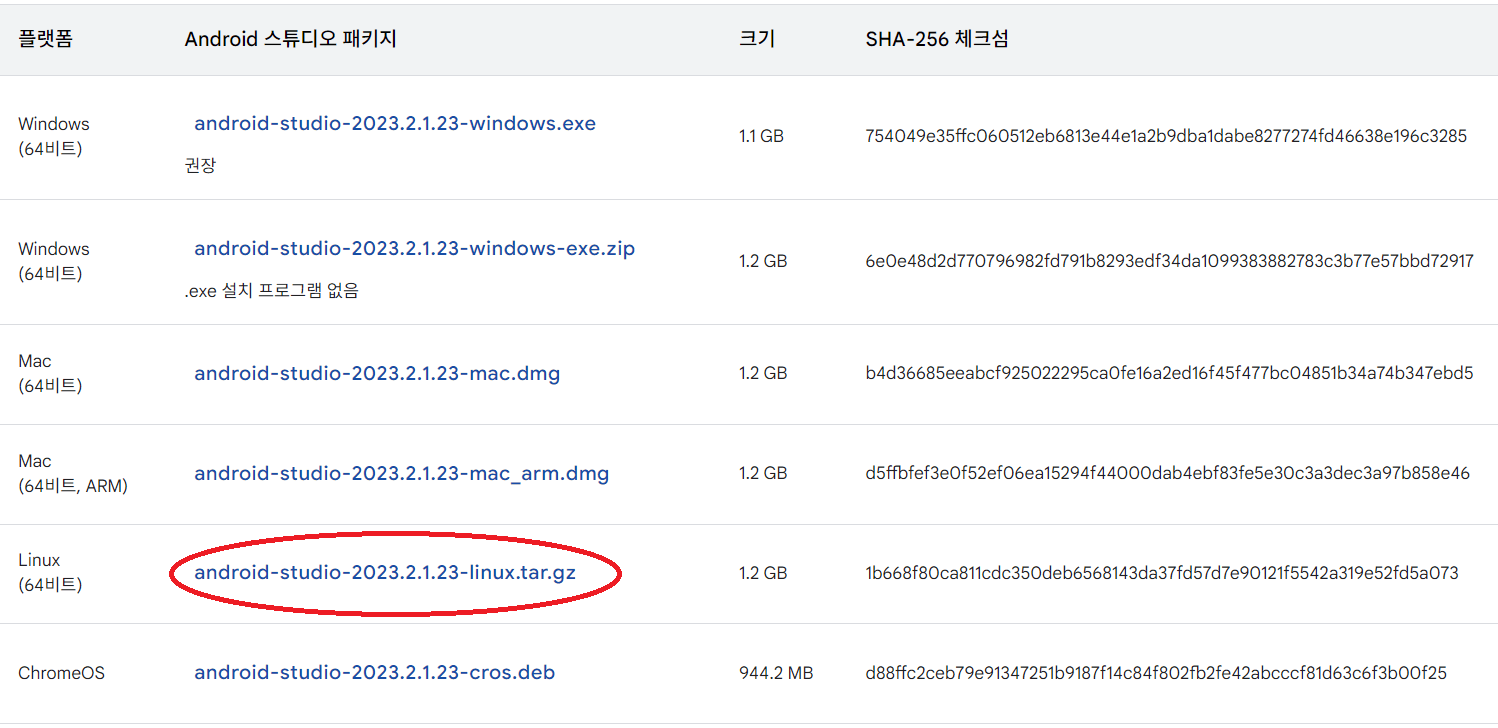Select the 944.2 MB size value
Image resolution: width=1498 pixels, height=728 pixels.
[776, 673]
